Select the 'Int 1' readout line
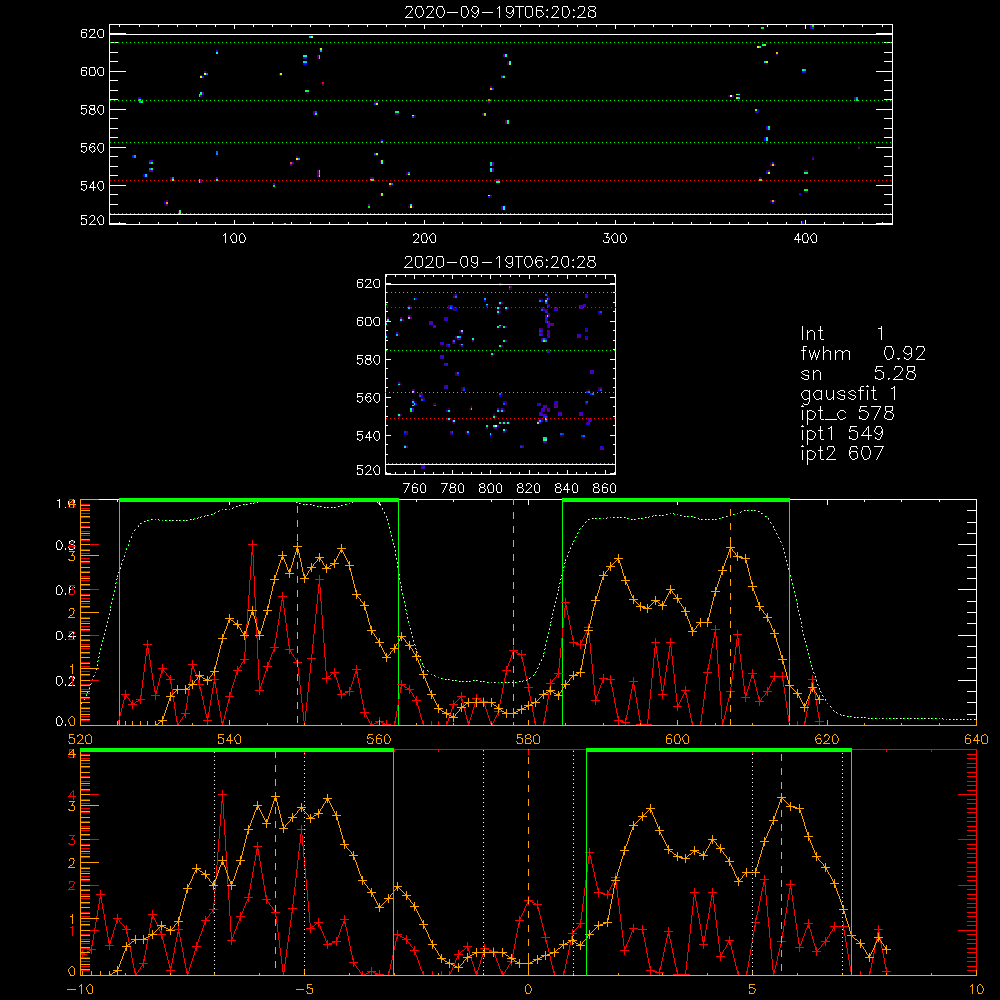 coord(842,334)
